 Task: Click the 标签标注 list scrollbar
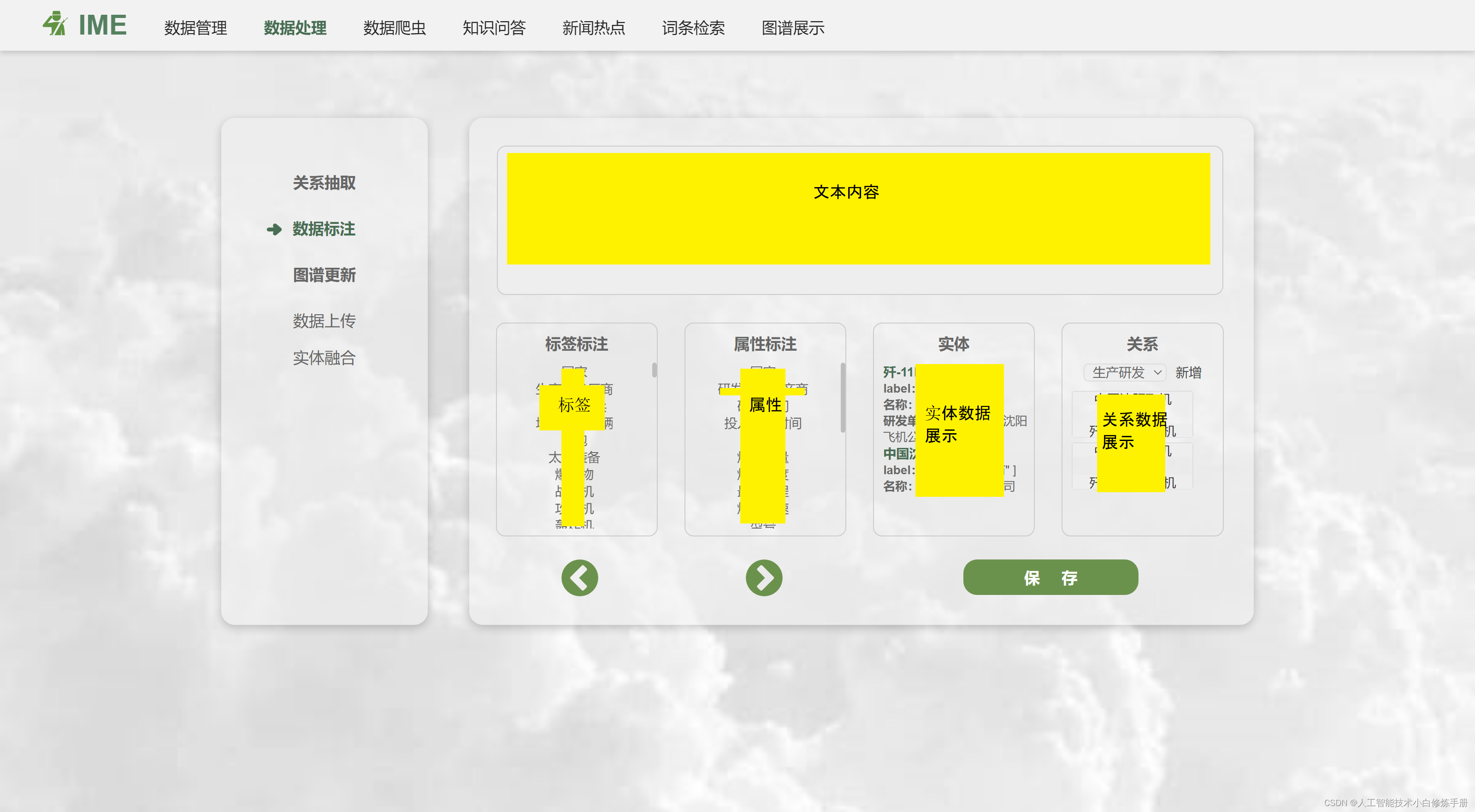(x=654, y=371)
